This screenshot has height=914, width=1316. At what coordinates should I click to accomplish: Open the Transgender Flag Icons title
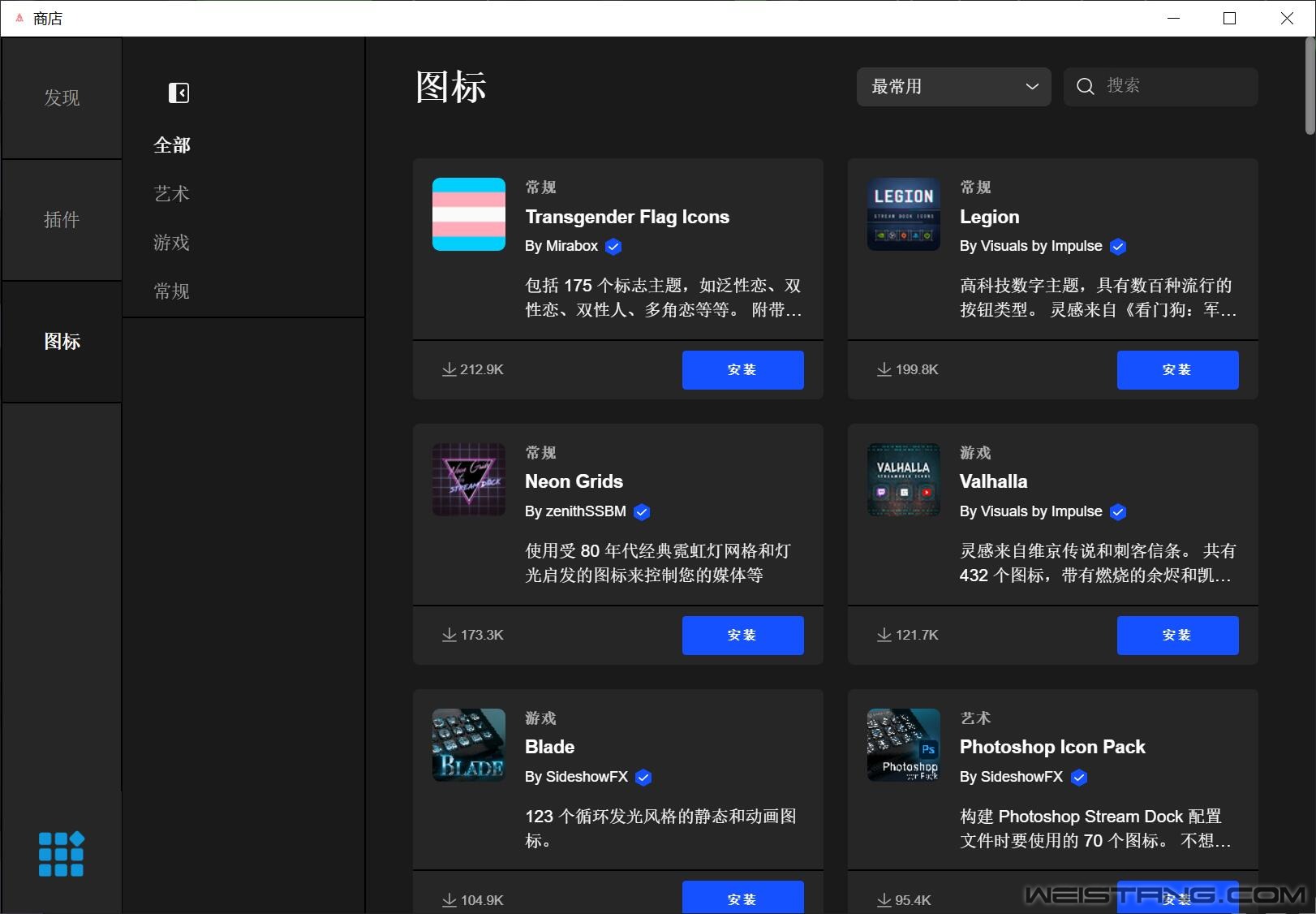[x=627, y=217]
